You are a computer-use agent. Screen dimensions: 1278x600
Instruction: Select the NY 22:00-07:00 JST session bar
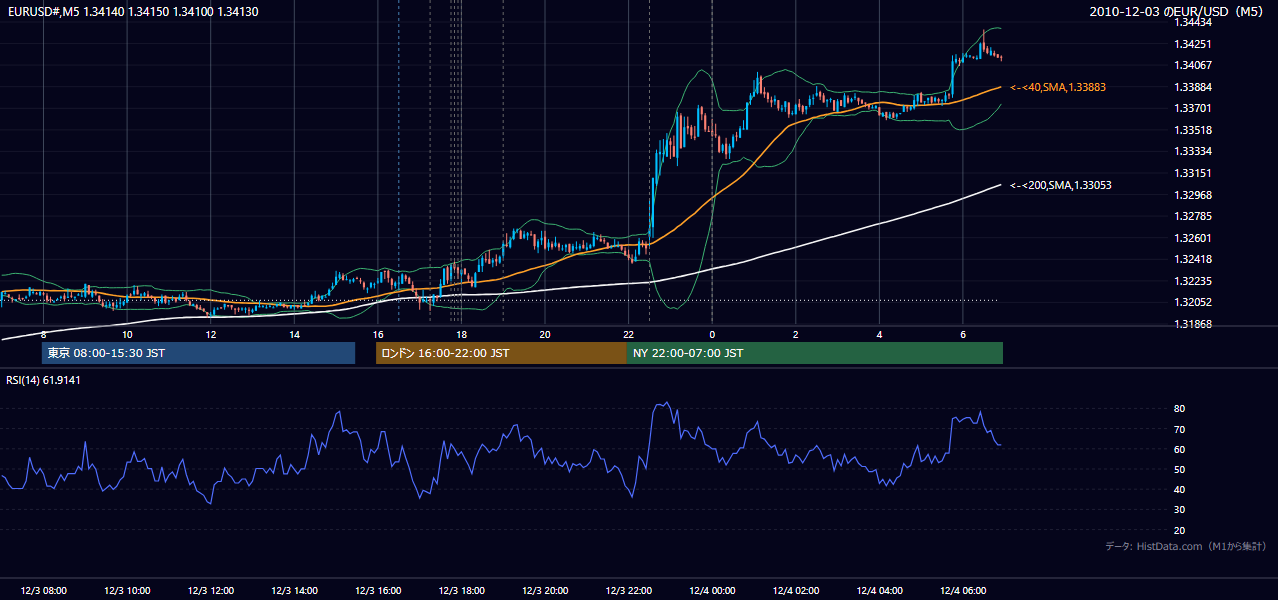pyautogui.click(x=815, y=353)
